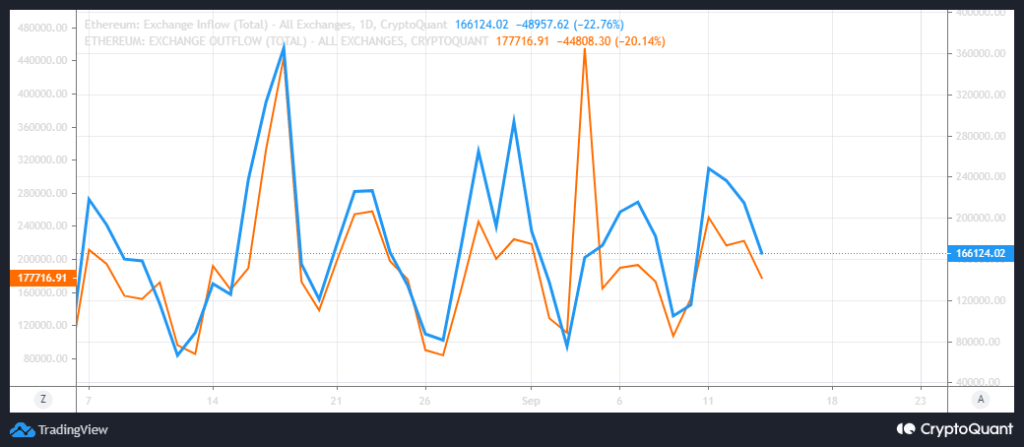This screenshot has height=447, width=1024.
Task: Click the orange 177716.91 price label
Action: pos(40,277)
